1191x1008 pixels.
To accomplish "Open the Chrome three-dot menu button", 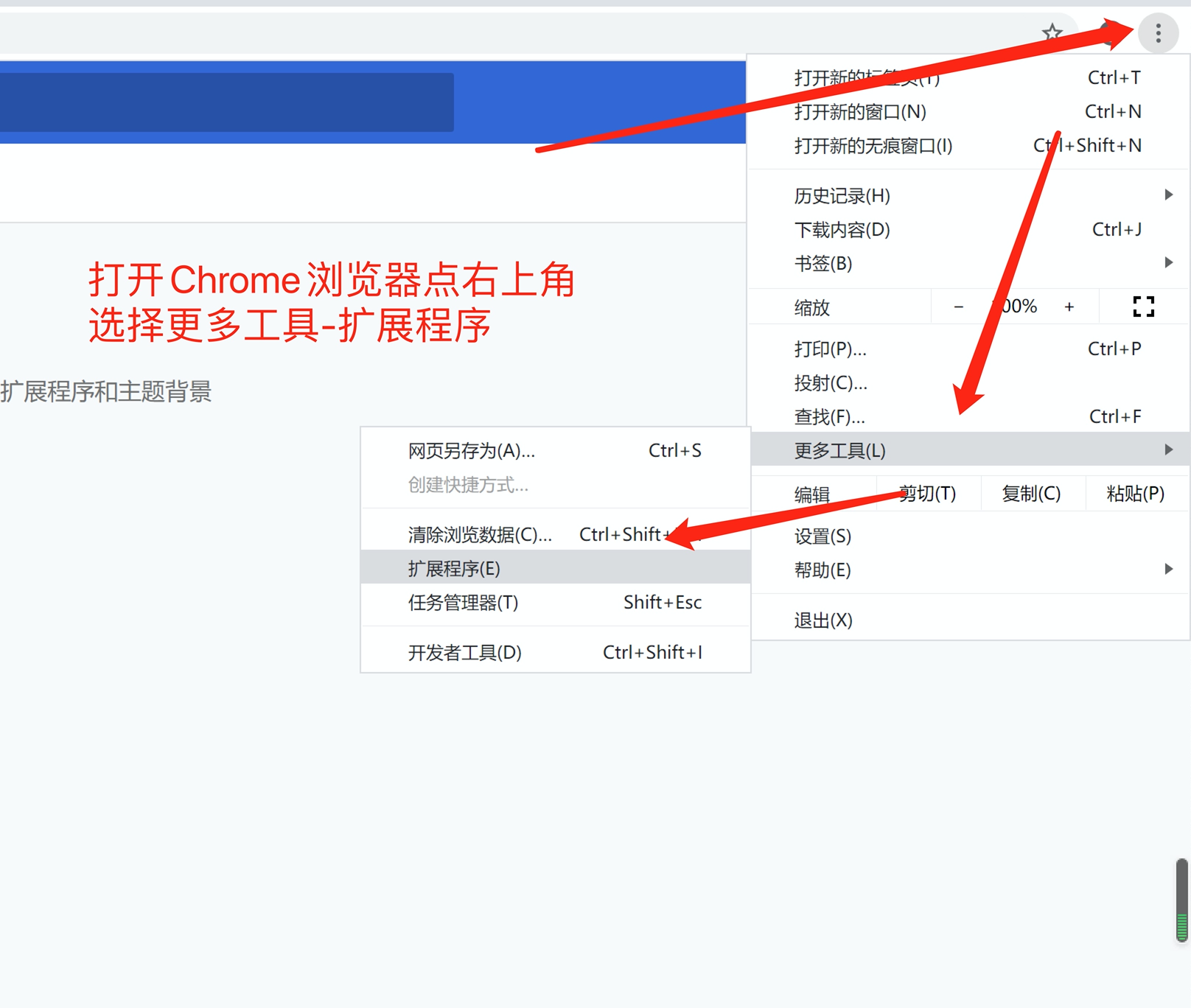I will (1158, 33).
